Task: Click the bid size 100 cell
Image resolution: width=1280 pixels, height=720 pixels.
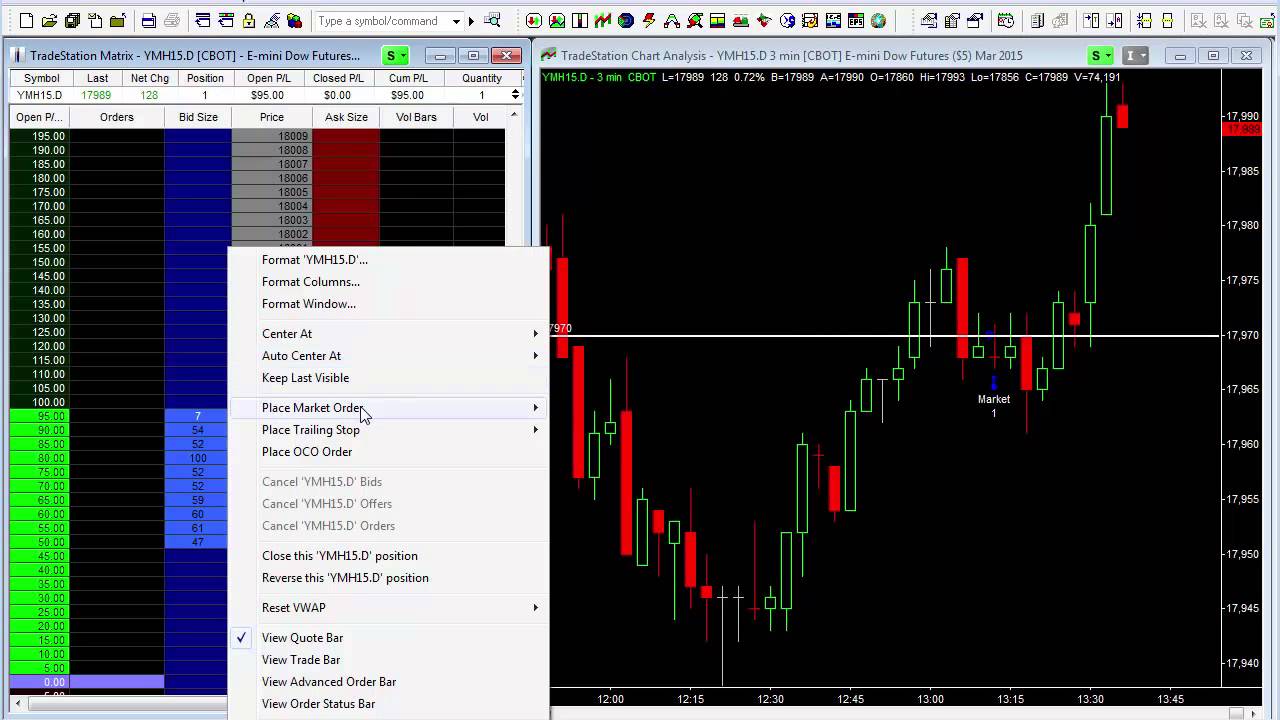Action: [198, 458]
